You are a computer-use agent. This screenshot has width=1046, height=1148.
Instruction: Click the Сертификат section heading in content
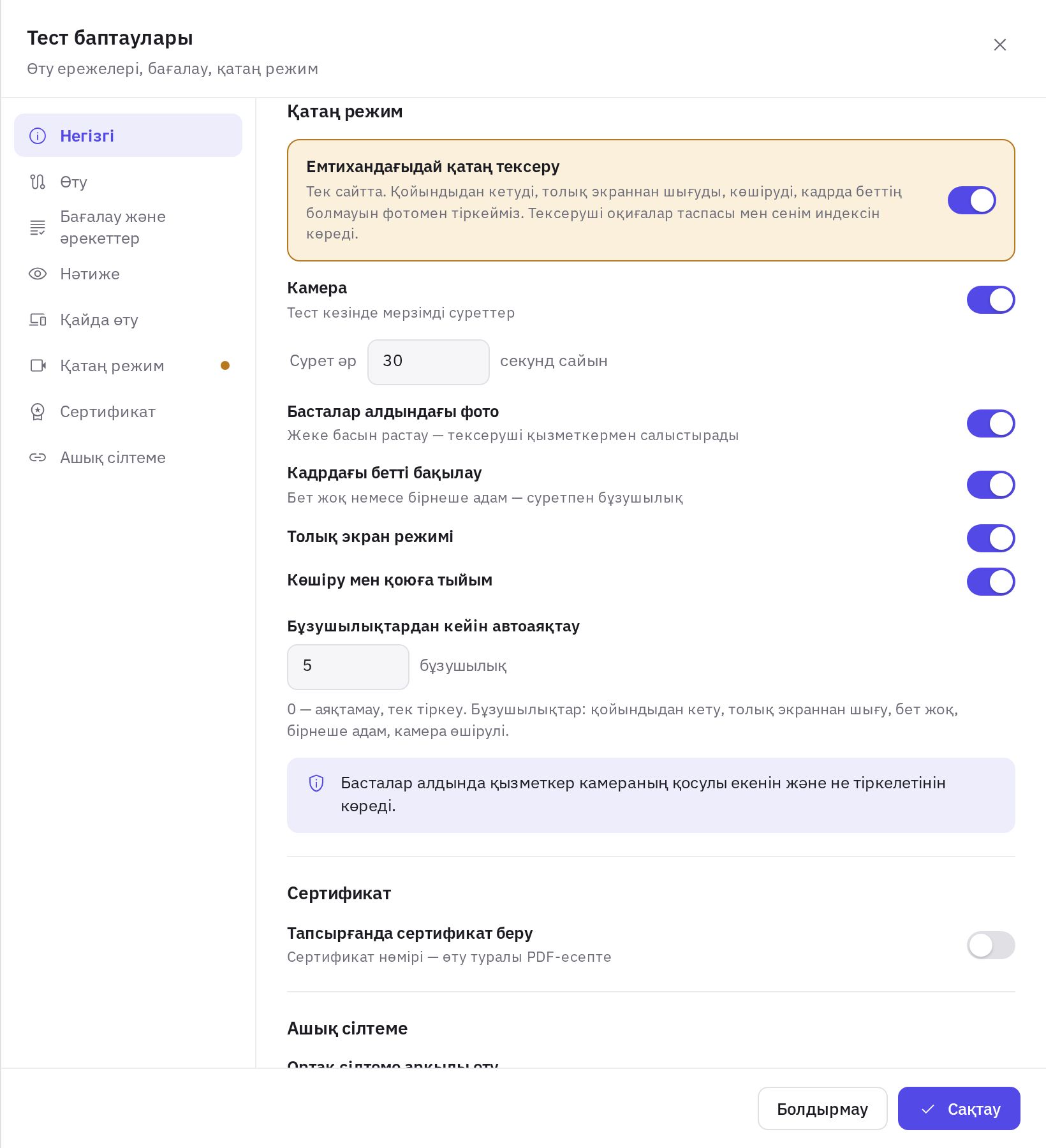coord(339,893)
